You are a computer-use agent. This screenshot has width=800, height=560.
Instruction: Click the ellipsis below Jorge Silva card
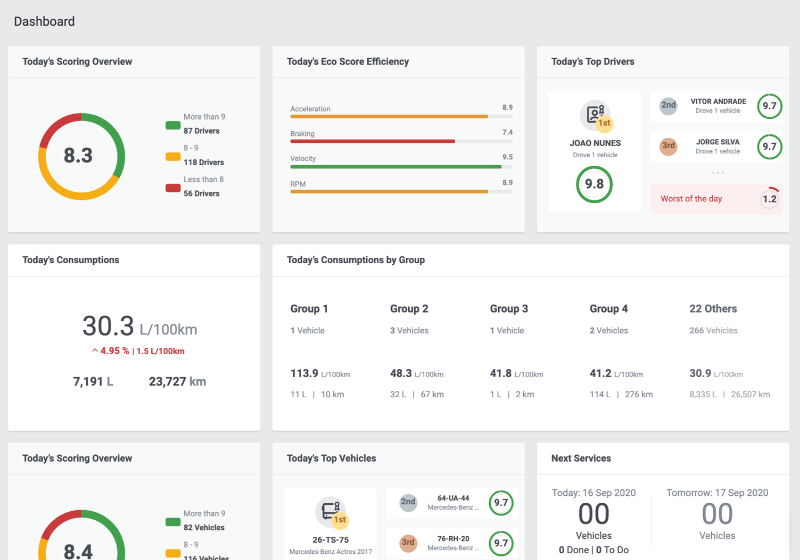tap(718, 173)
